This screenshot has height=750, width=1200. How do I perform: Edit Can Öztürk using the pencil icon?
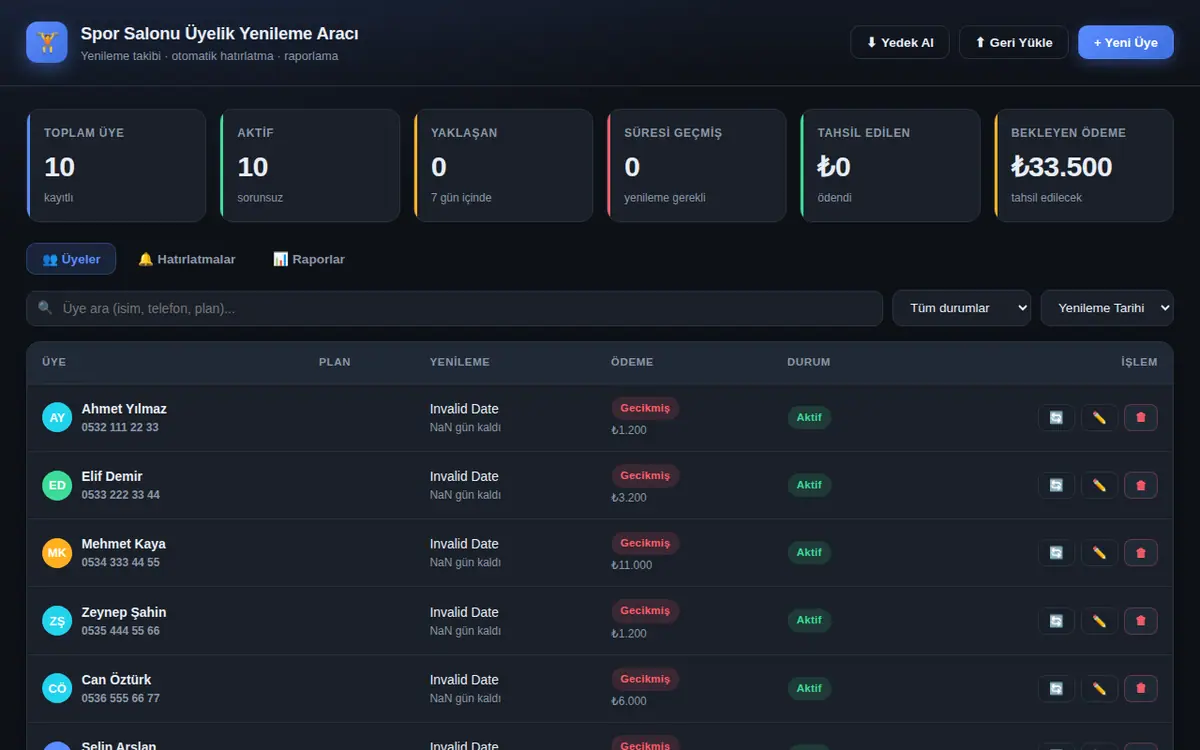pos(1099,688)
